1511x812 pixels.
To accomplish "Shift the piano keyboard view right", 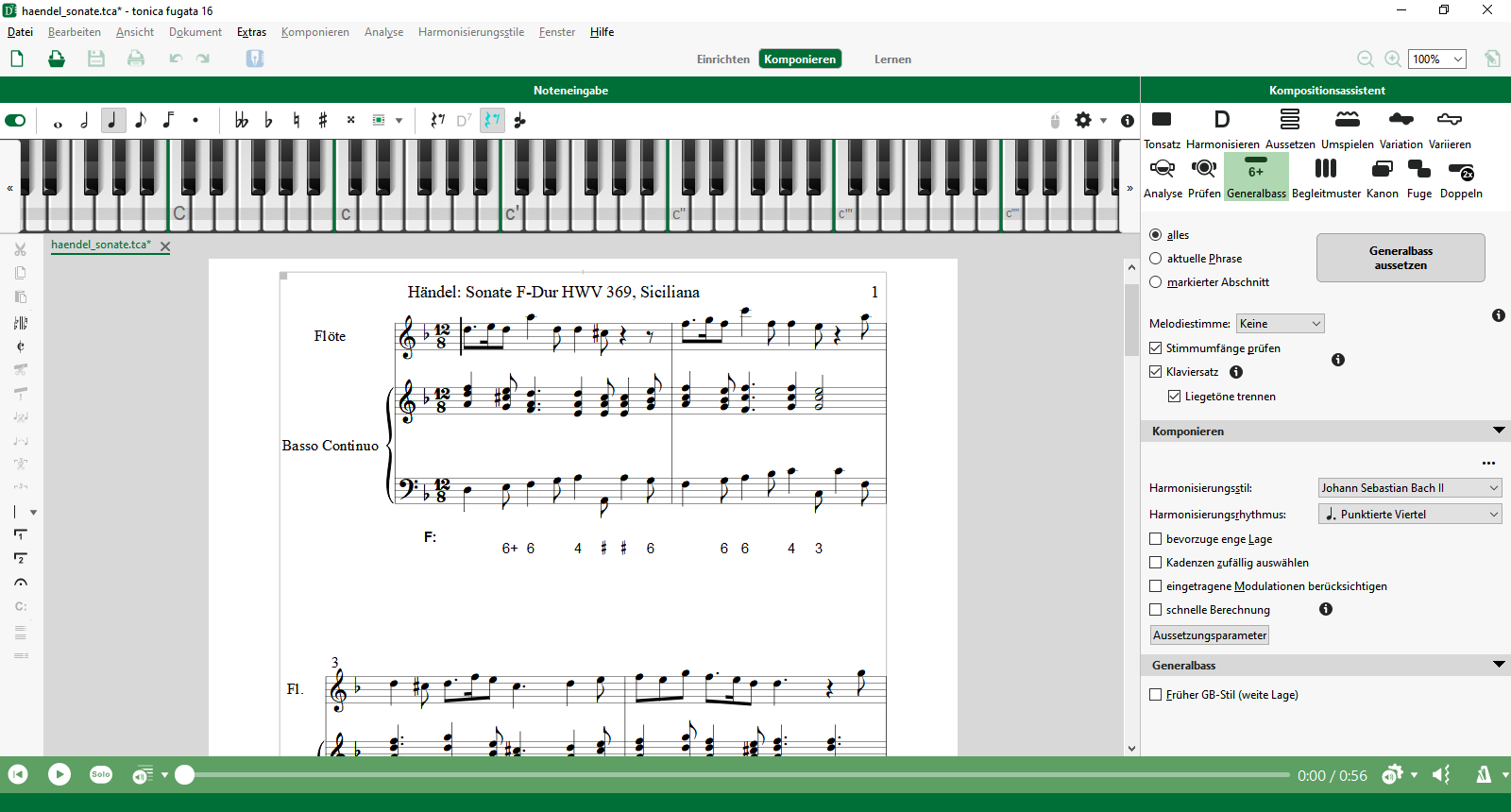I will point(1129,188).
